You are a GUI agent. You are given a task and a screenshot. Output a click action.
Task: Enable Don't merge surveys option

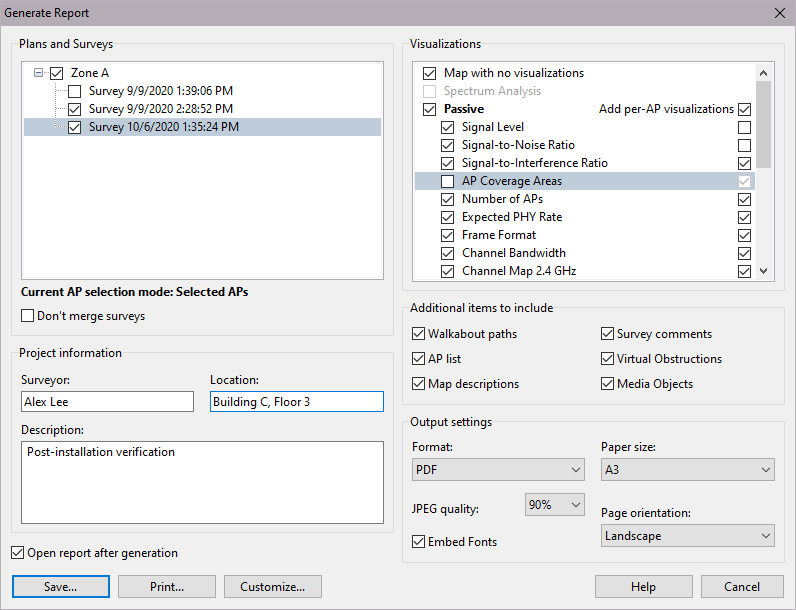(28, 316)
